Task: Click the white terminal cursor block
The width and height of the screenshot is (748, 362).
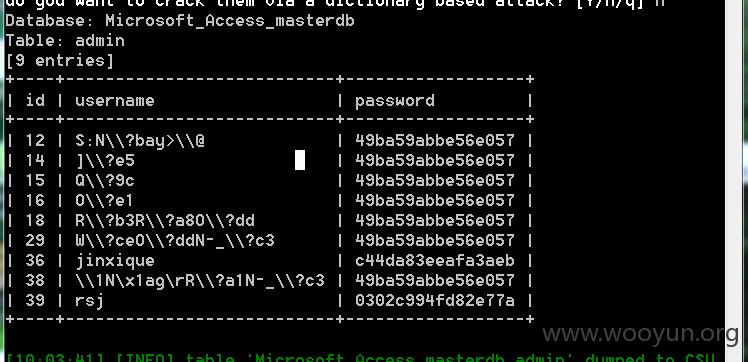Action: point(300,160)
